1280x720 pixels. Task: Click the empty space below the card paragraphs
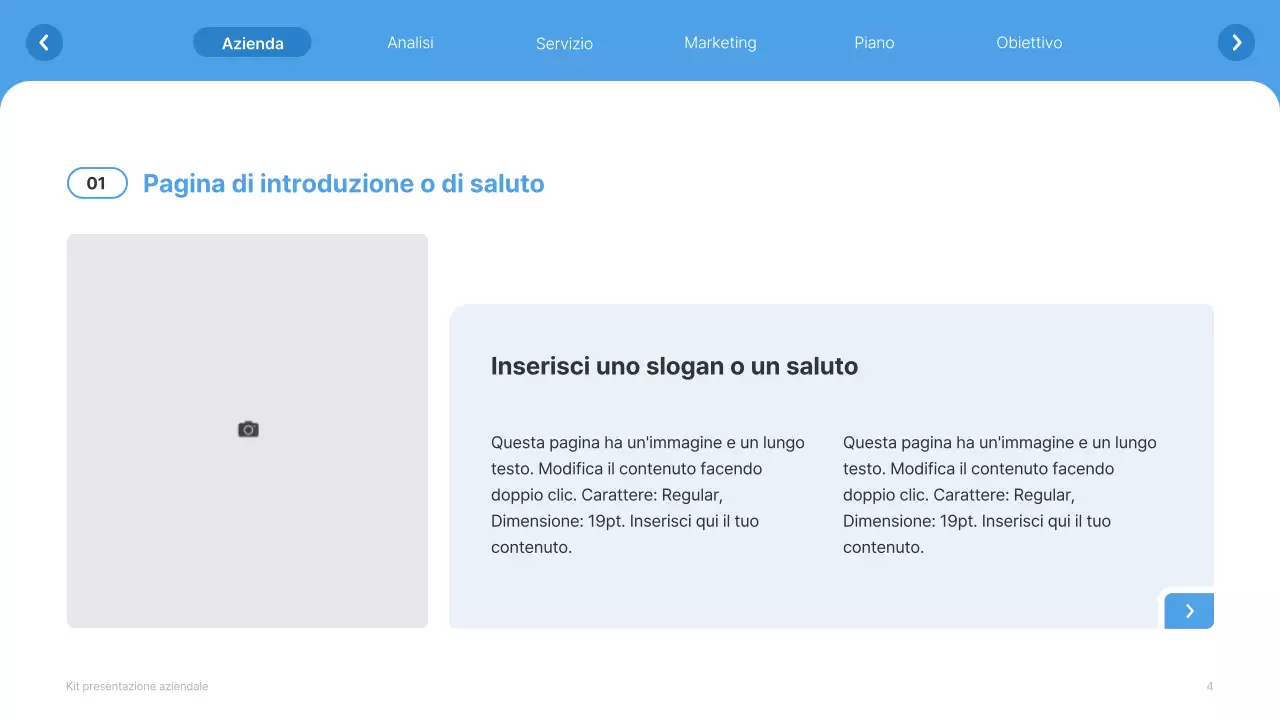tap(800, 595)
